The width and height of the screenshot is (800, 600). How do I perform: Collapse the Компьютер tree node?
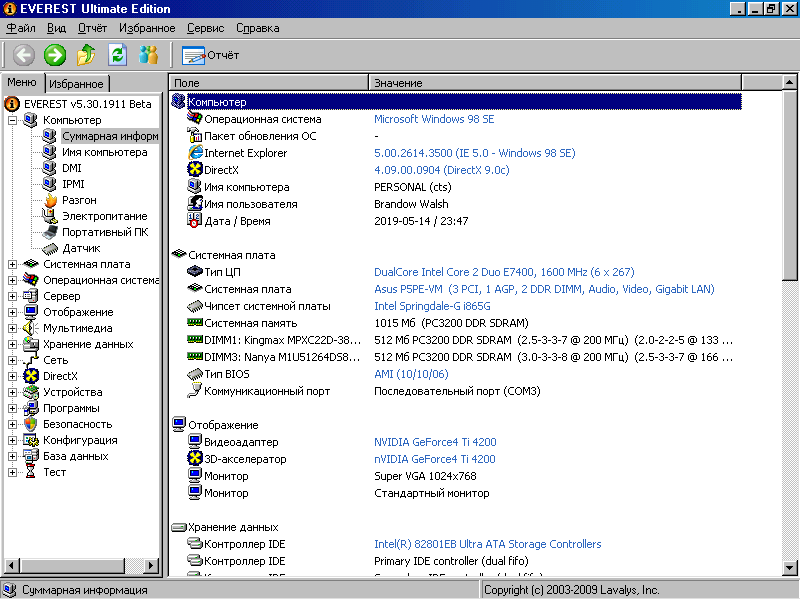click(x=13, y=120)
